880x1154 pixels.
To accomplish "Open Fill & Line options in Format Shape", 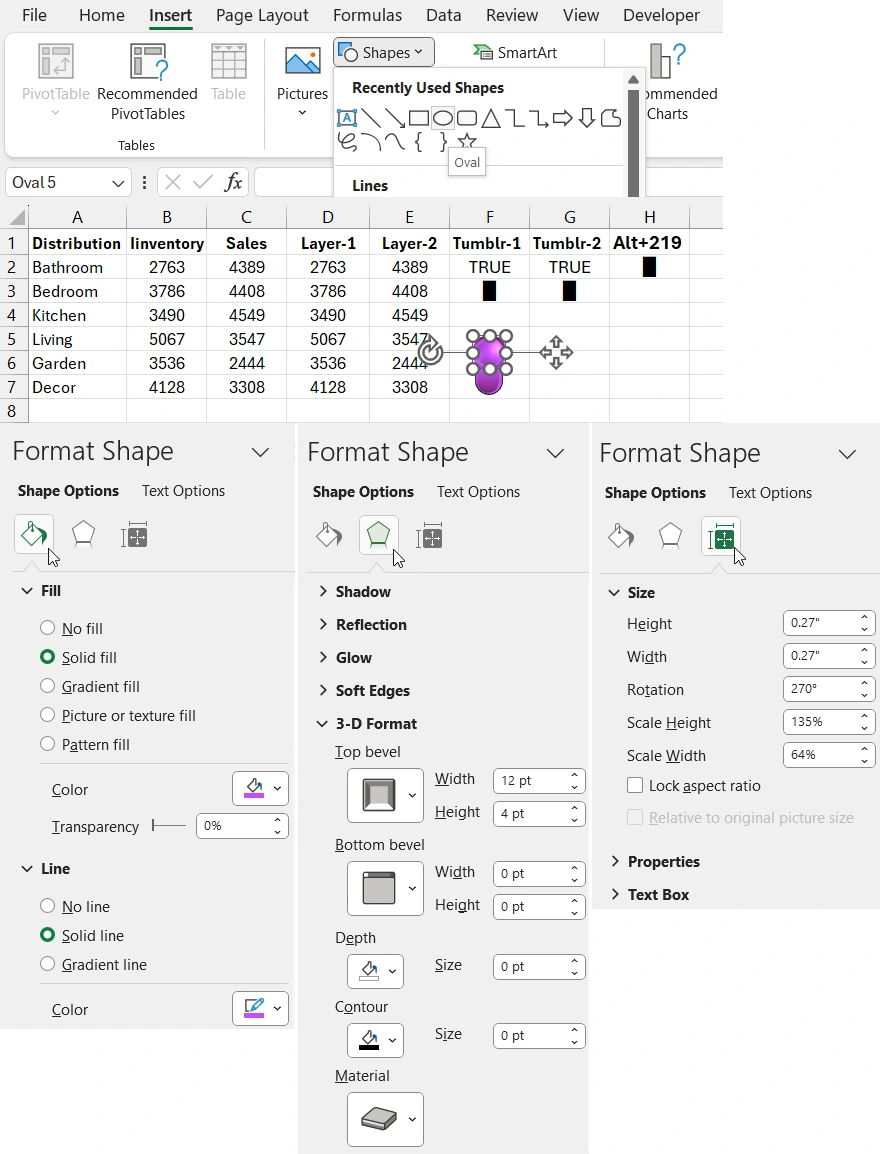I will pos(33,535).
